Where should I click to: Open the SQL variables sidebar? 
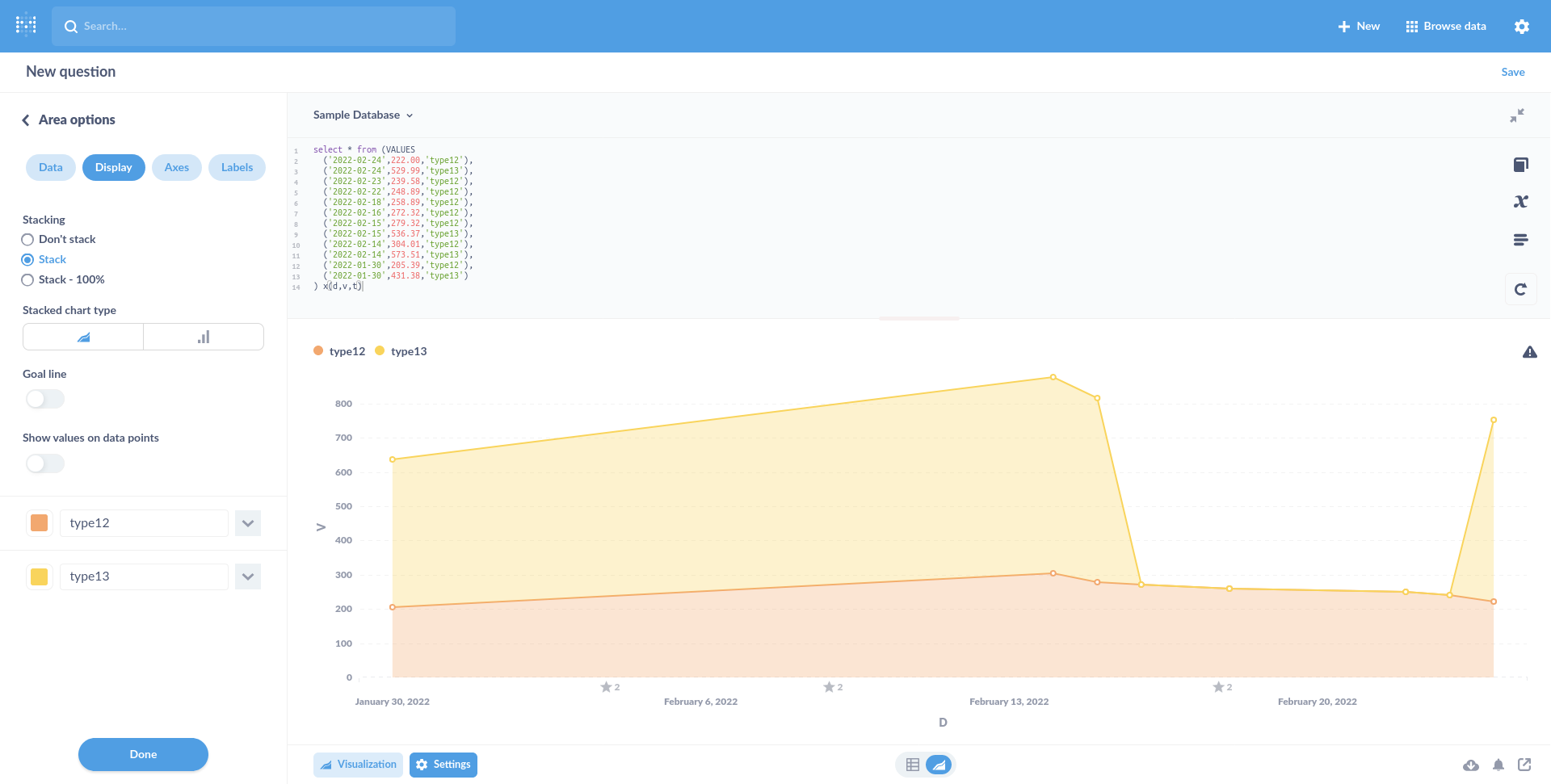1521,201
